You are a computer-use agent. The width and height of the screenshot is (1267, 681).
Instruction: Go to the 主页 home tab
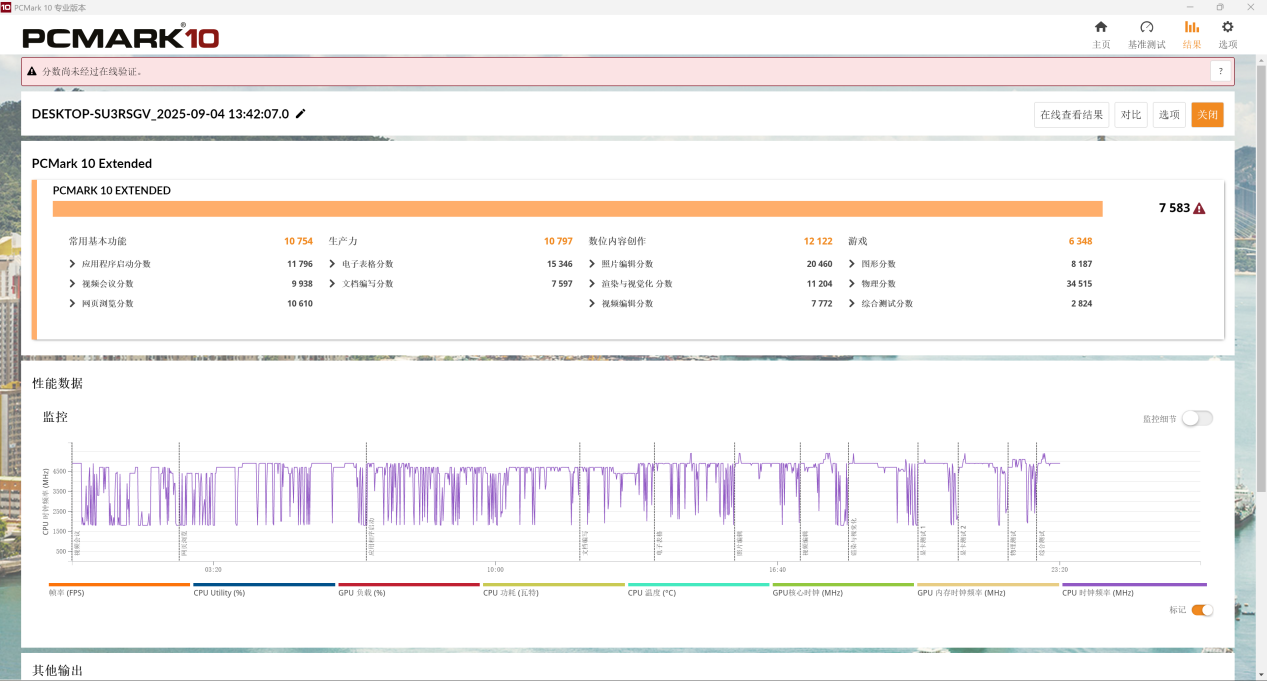[x=1101, y=35]
